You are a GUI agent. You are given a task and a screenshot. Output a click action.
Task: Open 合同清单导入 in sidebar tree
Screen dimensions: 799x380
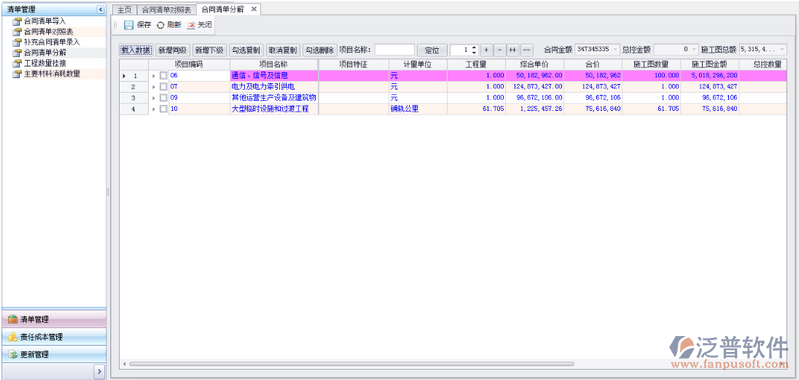[x=45, y=21]
